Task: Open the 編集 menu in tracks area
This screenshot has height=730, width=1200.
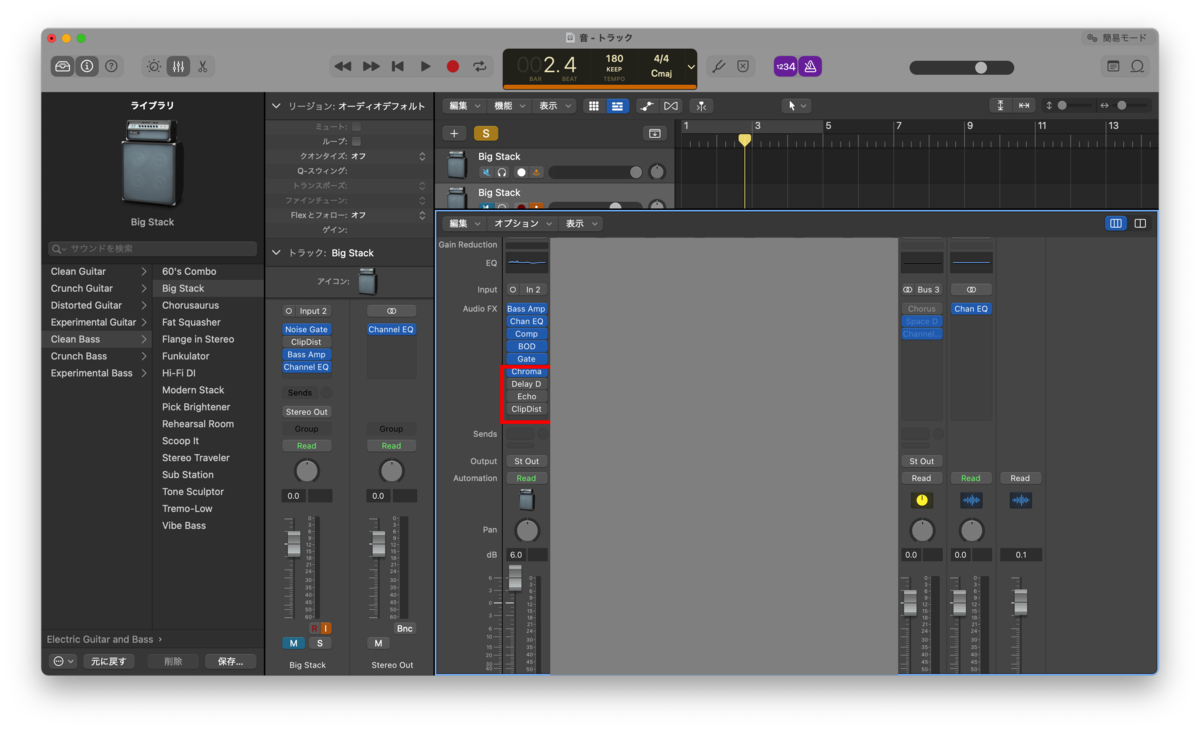Action: 463,106
